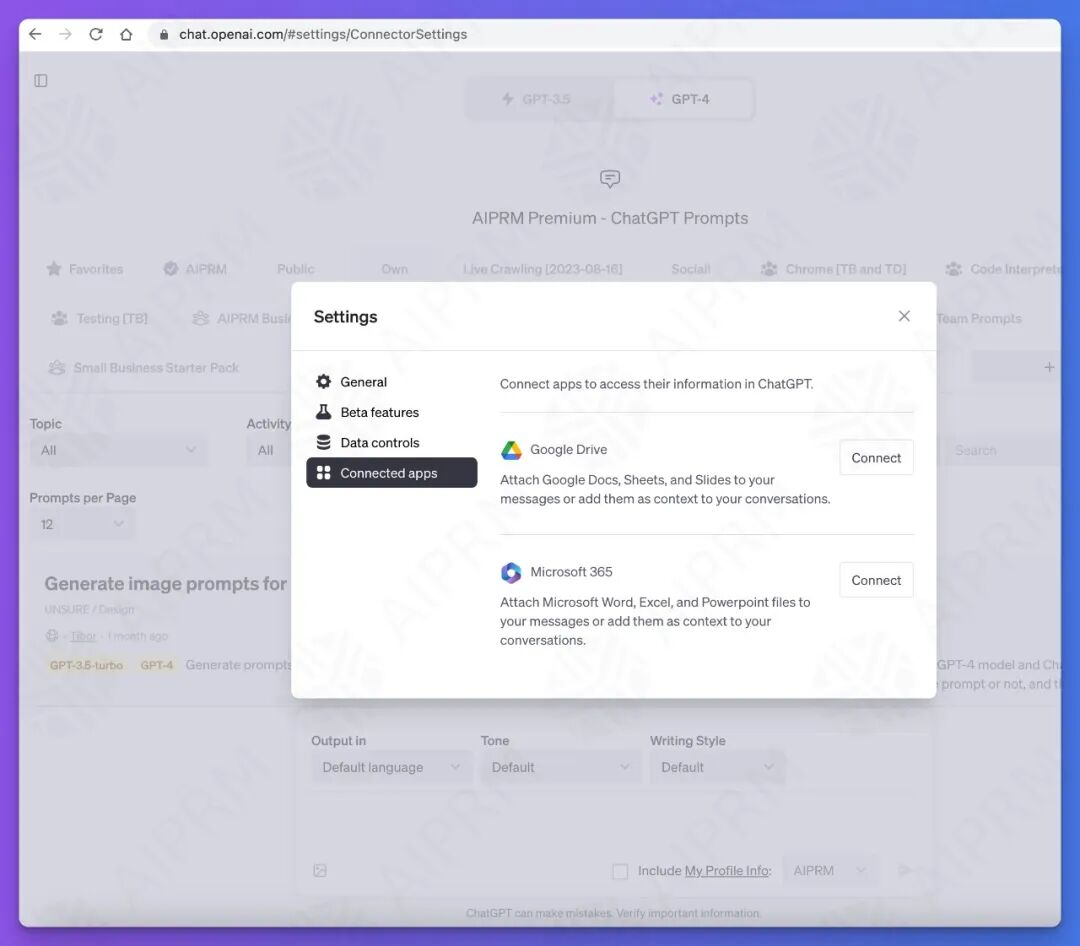Toggle Include My Profile Info checkbox
The image size is (1080, 946).
620,871
